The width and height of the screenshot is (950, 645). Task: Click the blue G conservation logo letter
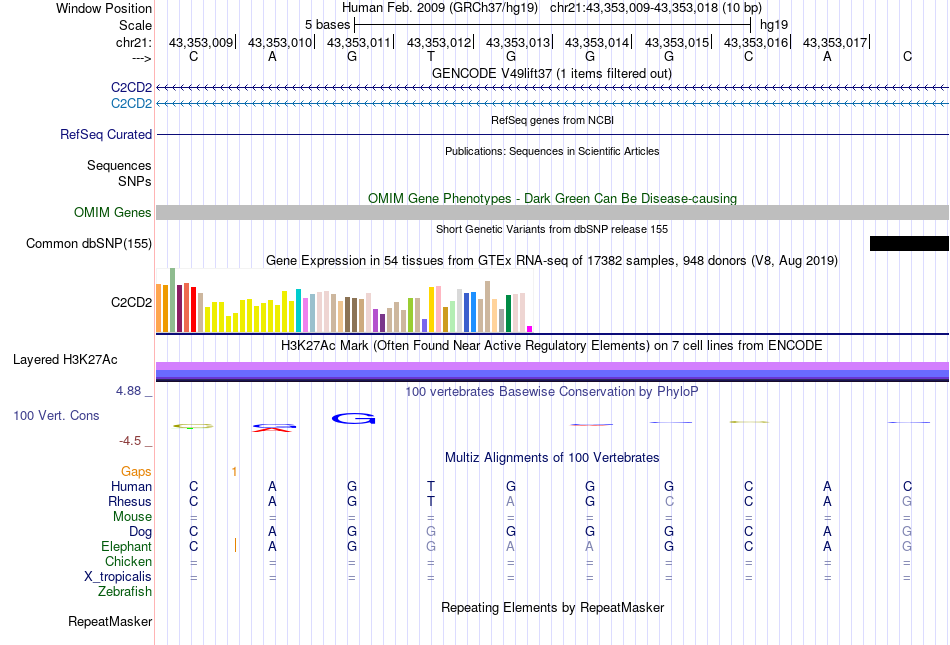tap(354, 418)
